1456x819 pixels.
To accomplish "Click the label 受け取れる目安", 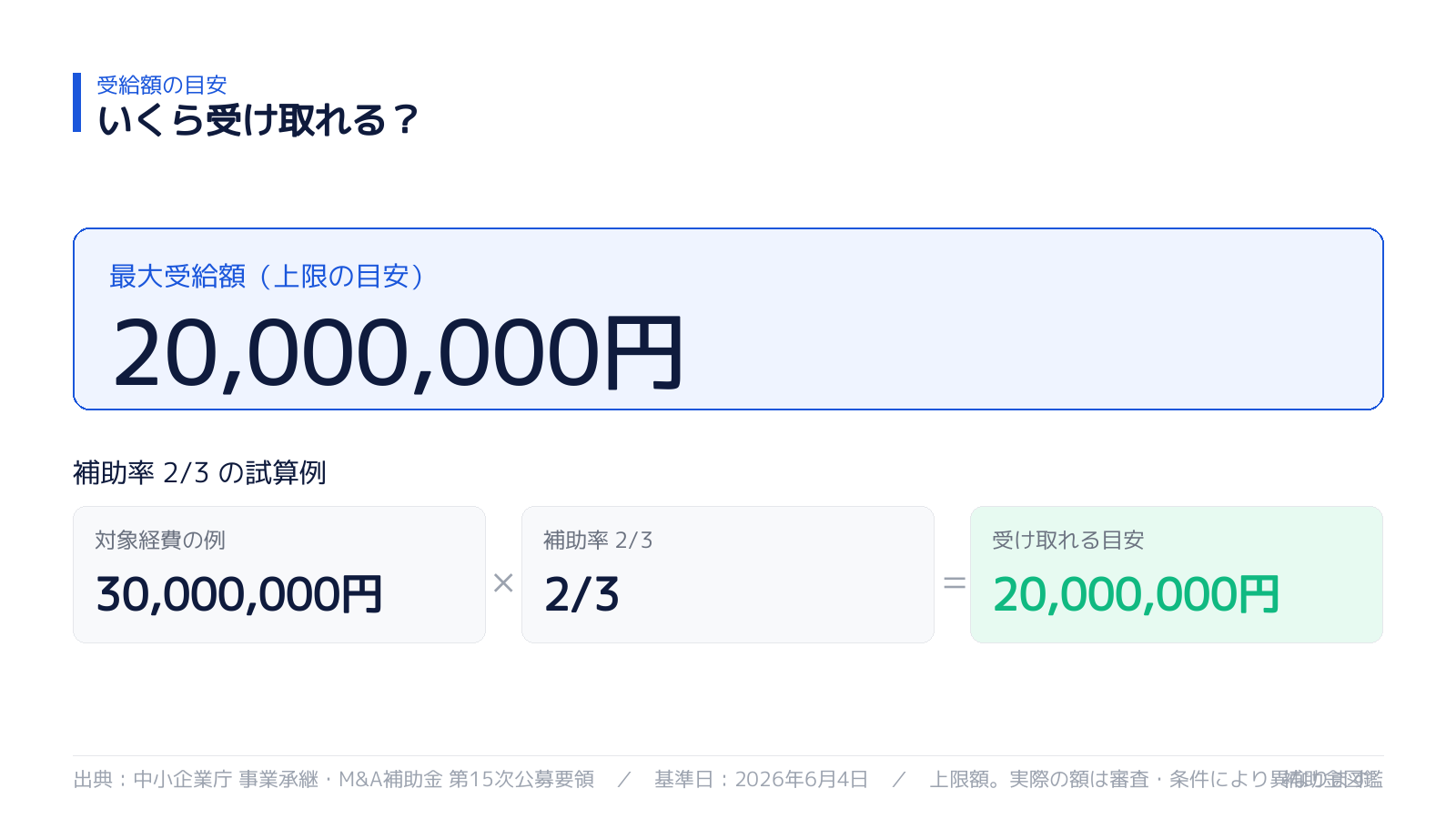I will tap(1068, 540).
